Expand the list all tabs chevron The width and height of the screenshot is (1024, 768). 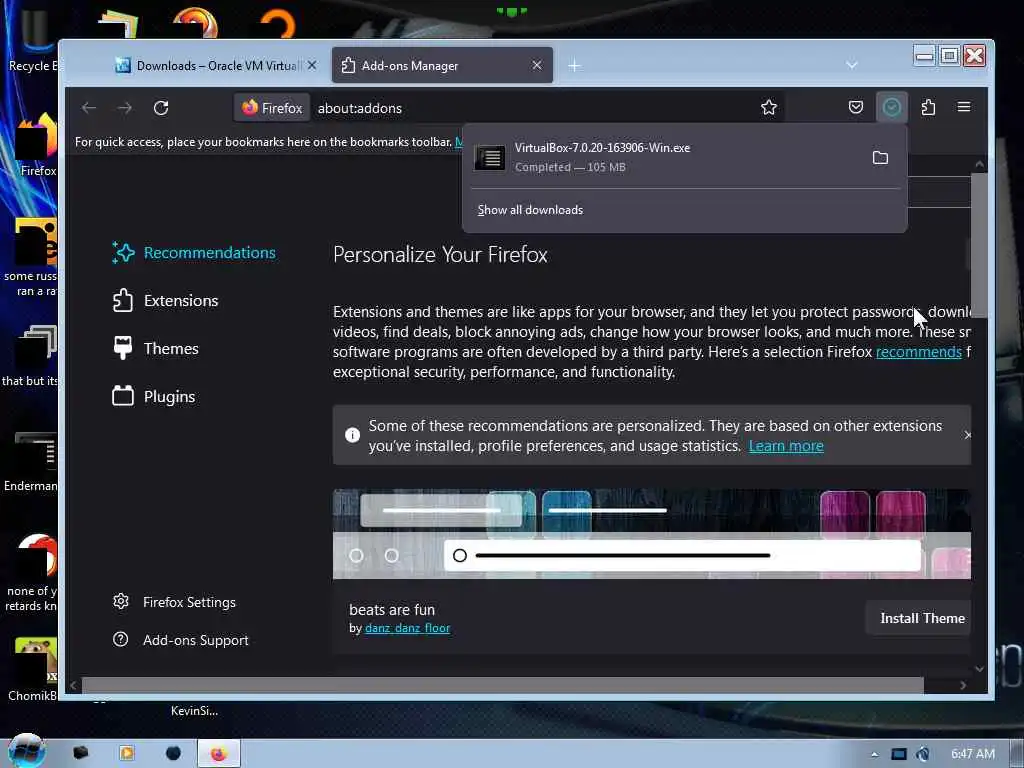click(x=852, y=65)
